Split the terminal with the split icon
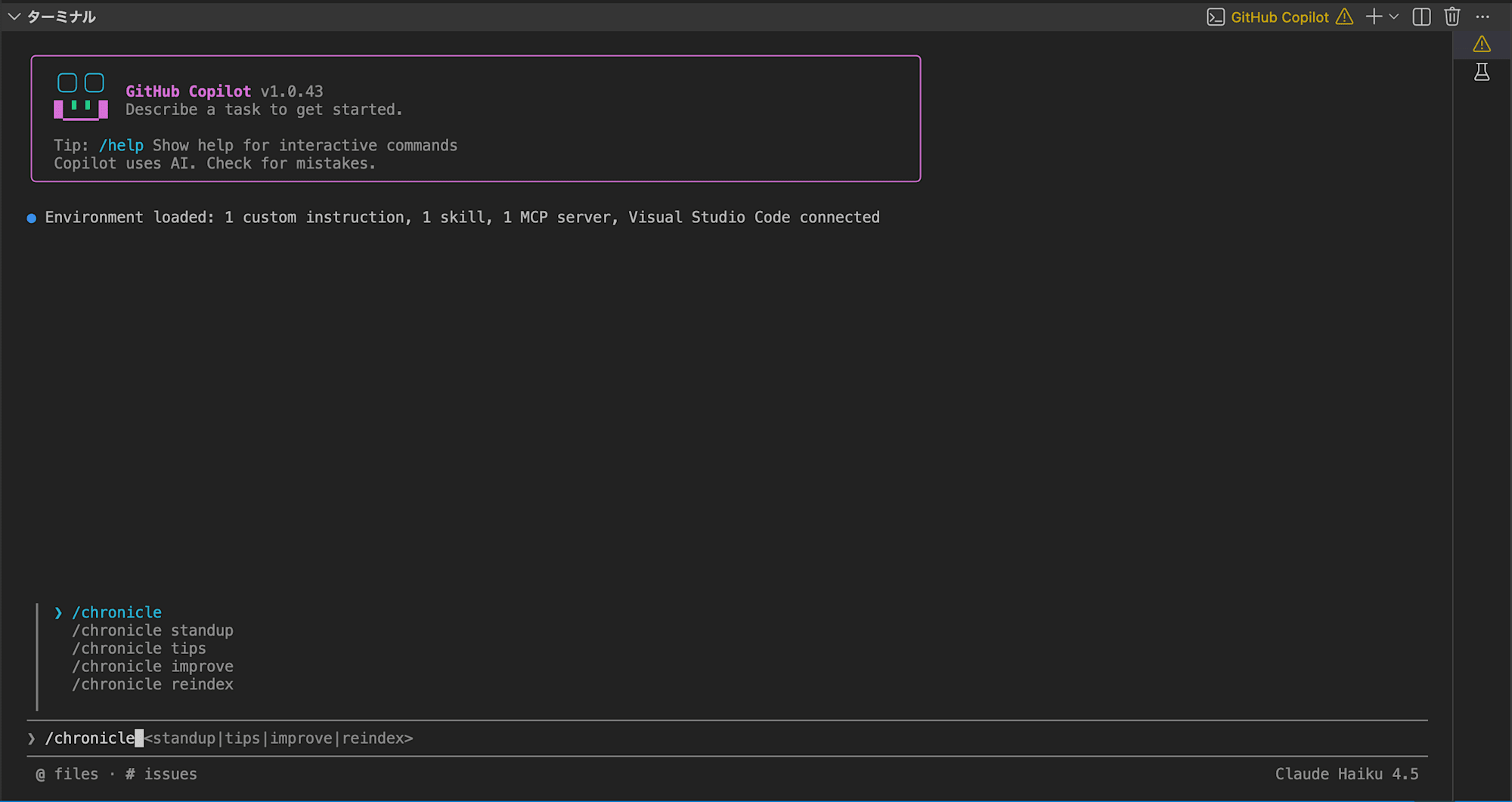 (x=1421, y=17)
